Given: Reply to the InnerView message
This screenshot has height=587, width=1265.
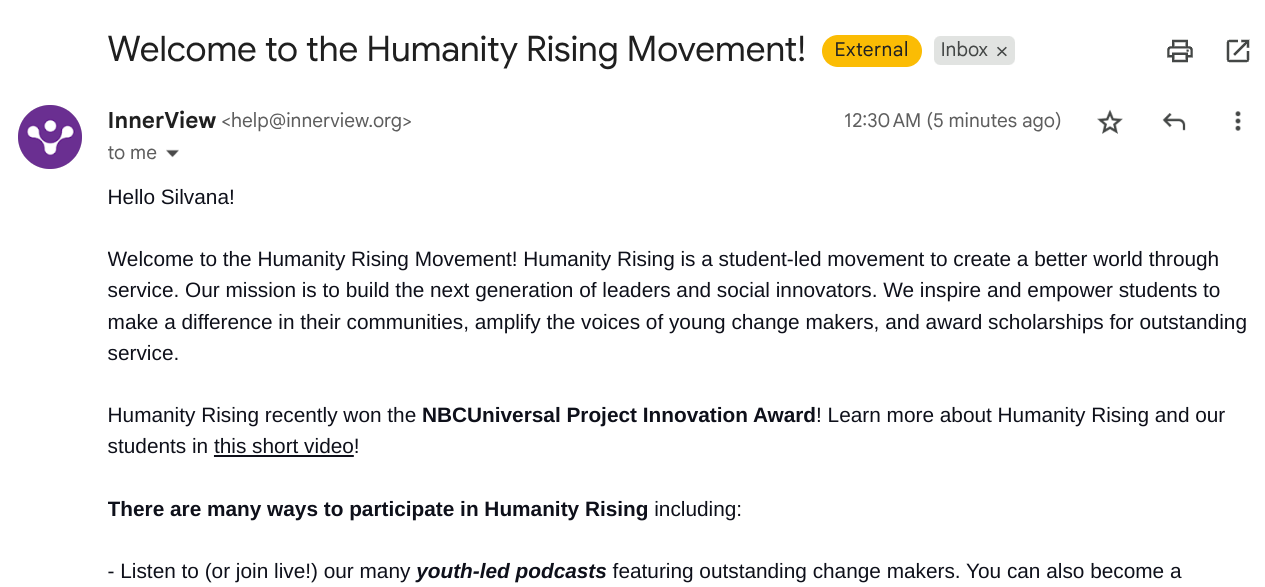Looking at the screenshot, I should click(x=1174, y=122).
